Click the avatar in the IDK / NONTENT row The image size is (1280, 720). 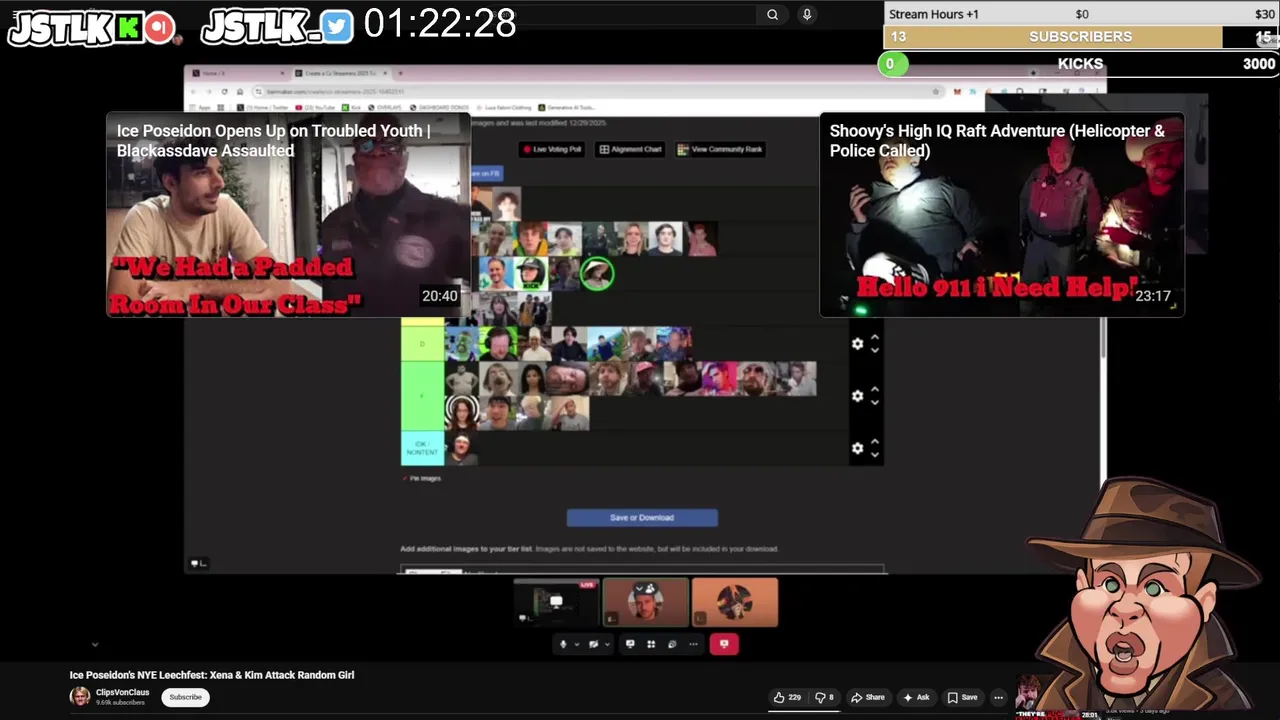(x=460, y=448)
